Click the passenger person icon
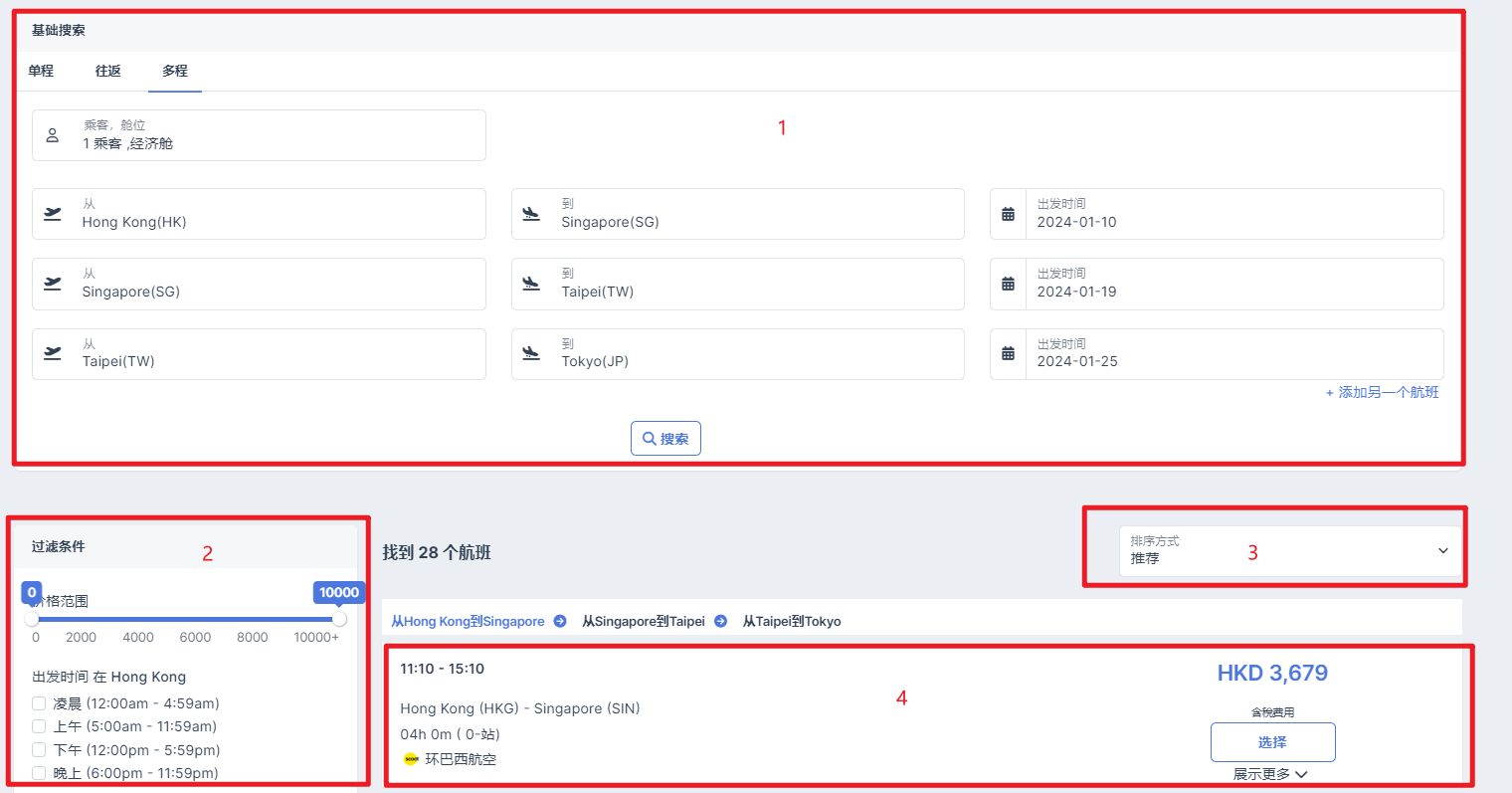The width and height of the screenshot is (1512, 793). pyautogui.click(x=53, y=135)
